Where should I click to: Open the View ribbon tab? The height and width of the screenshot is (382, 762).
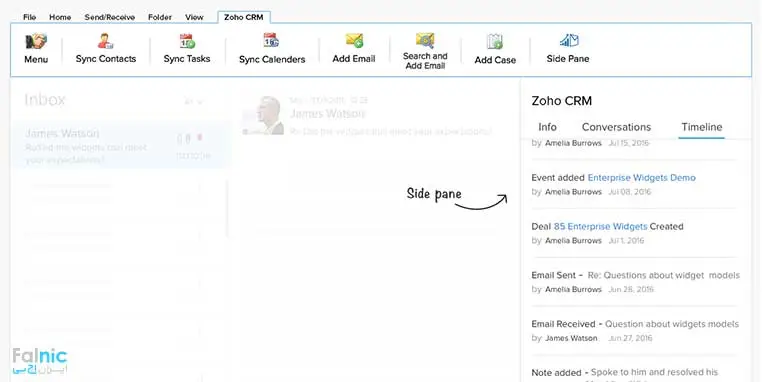click(x=194, y=17)
